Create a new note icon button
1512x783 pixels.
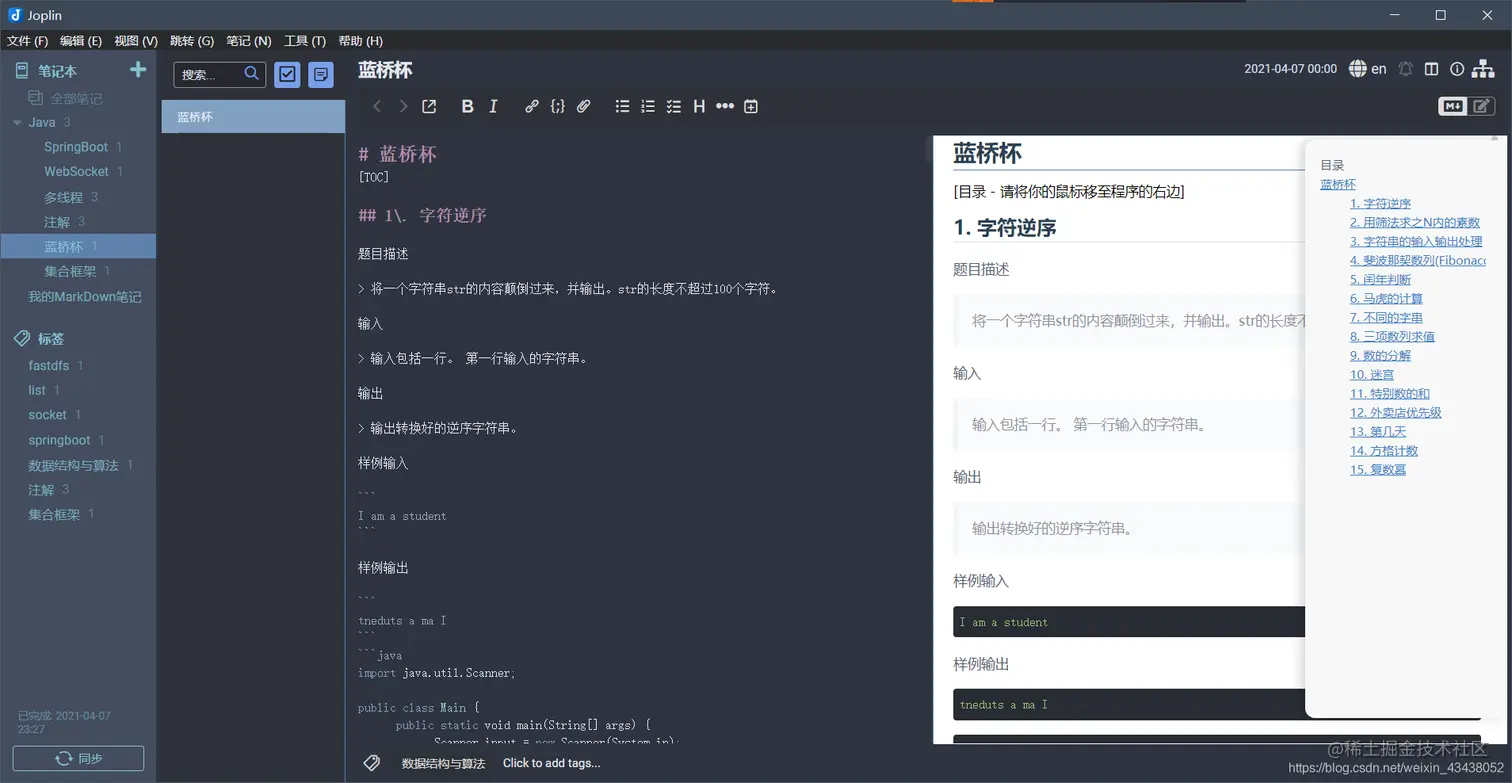[x=321, y=74]
